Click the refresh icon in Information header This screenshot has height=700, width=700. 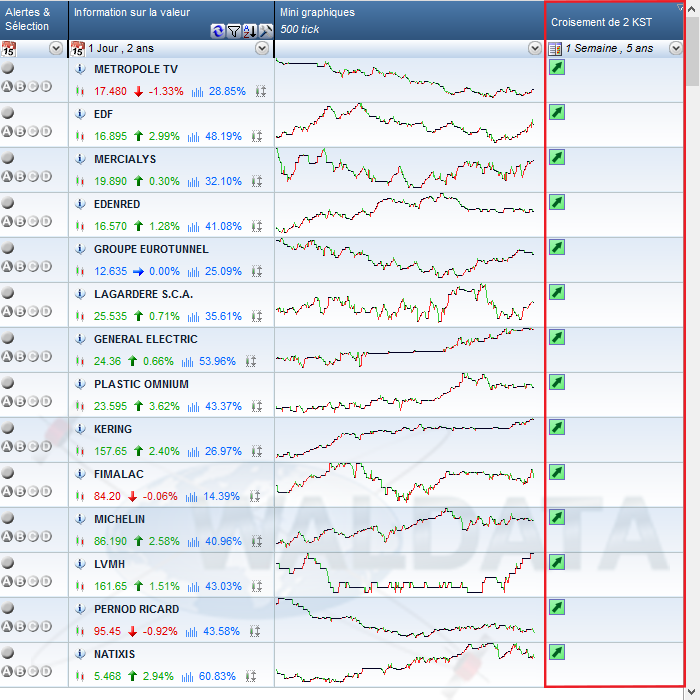pyautogui.click(x=217, y=31)
